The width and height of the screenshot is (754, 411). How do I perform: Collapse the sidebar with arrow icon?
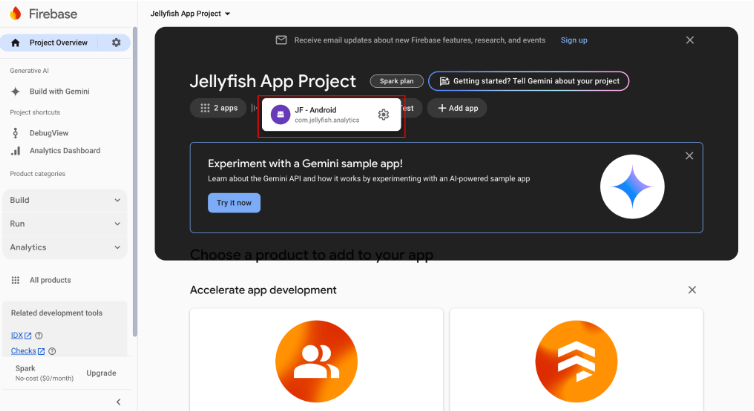[x=118, y=402]
